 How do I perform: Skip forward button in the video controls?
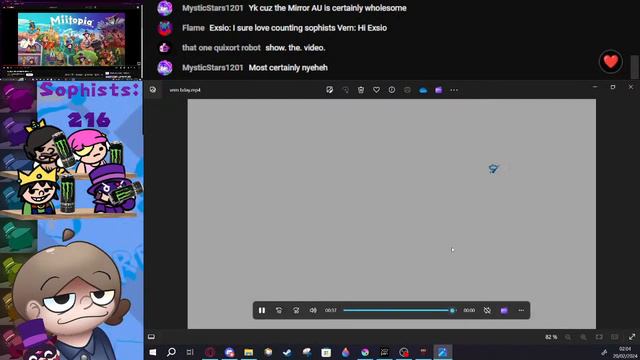pyautogui.click(x=296, y=311)
